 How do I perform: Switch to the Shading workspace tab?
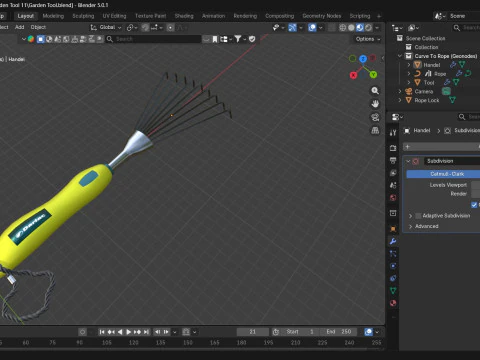pos(184,16)
